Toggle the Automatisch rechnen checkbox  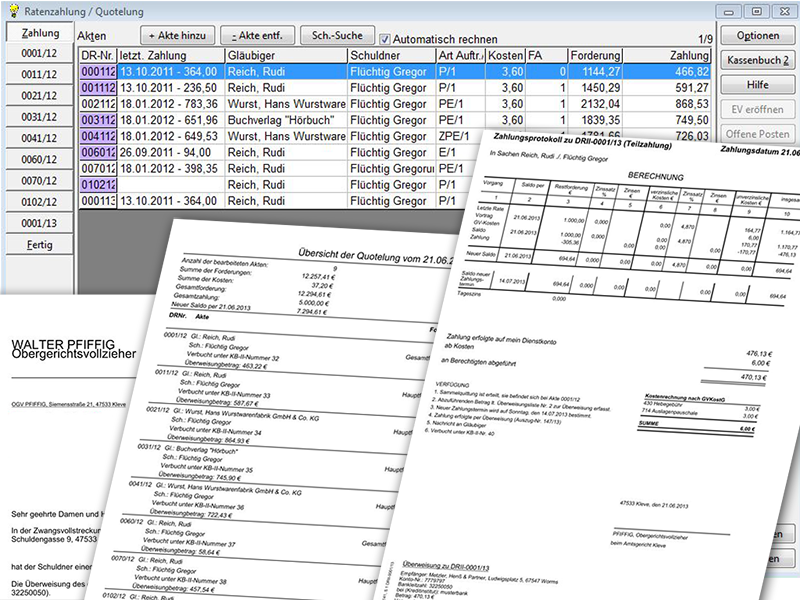tap(385, 37)
